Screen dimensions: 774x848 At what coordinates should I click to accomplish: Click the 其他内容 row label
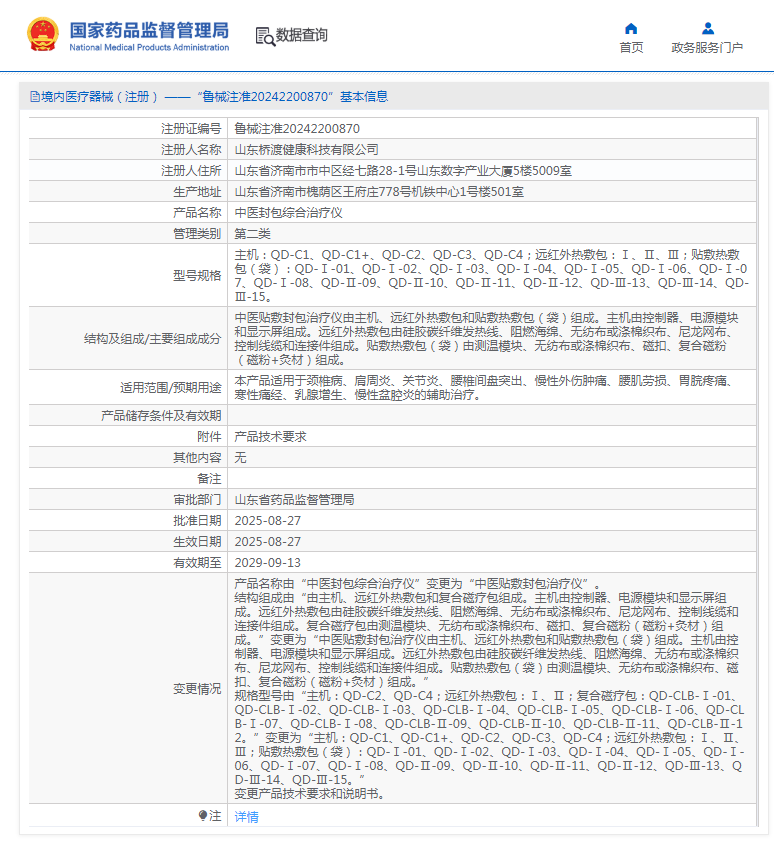point(197,458)
